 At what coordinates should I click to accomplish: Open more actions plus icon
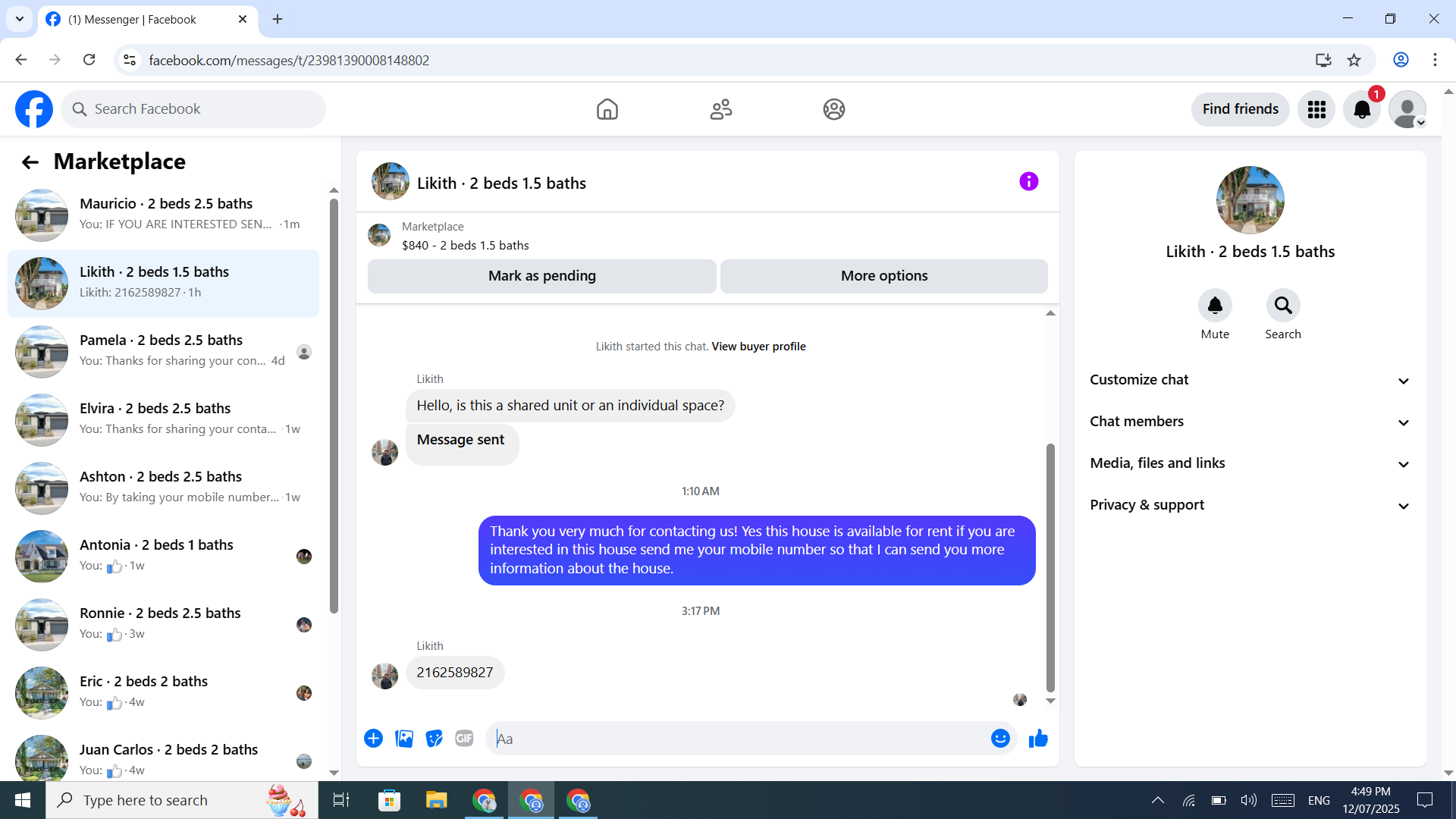373,738
